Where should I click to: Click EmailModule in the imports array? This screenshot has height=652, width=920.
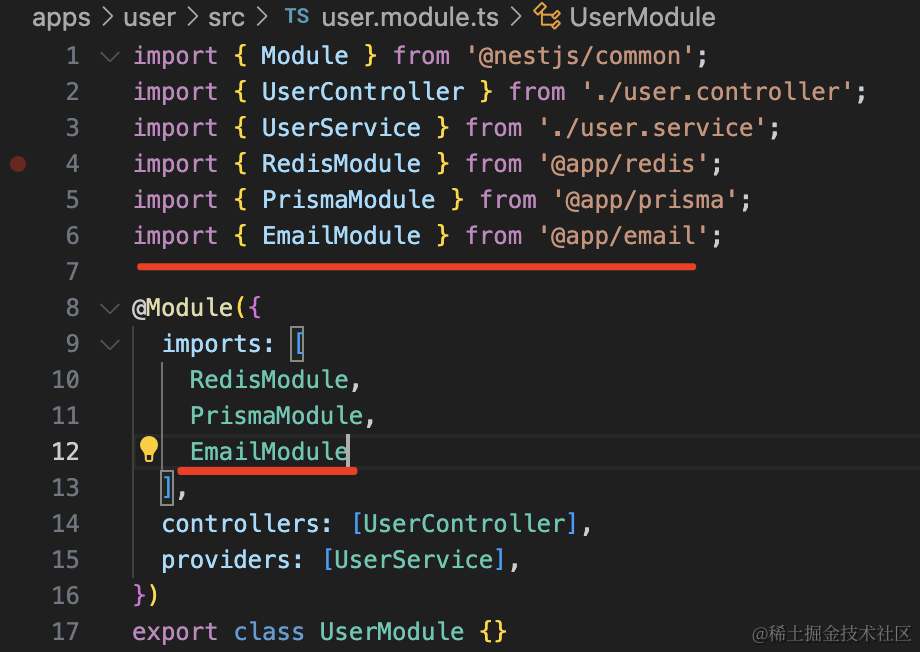click(x=268, y=452)
